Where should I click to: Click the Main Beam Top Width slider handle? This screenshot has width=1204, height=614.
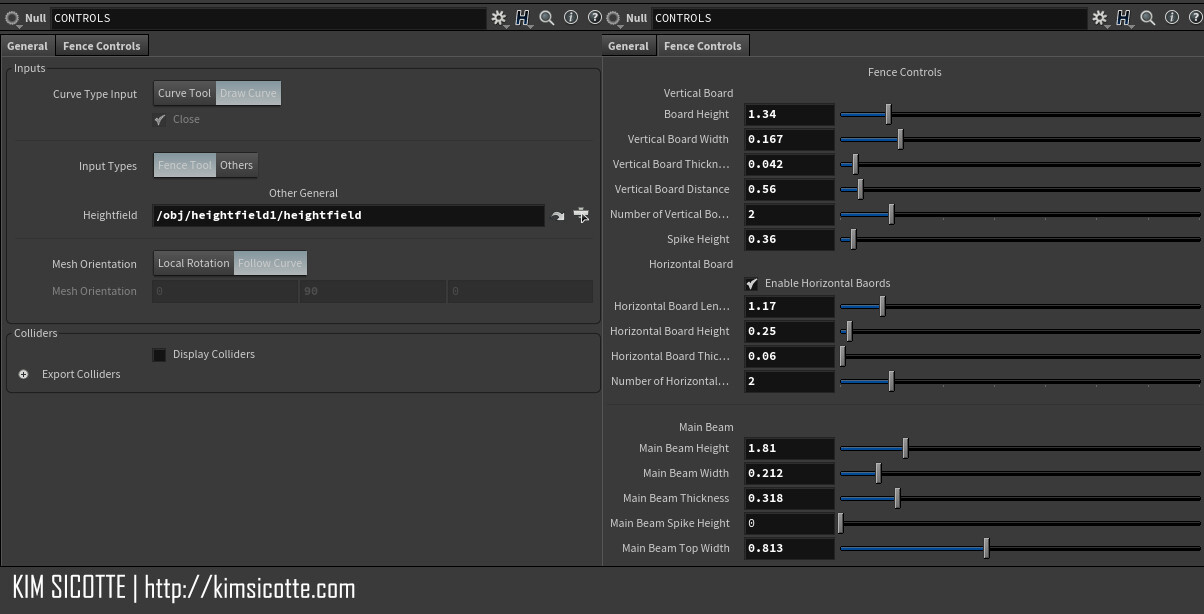pyautogui.click(x=986, y=548)
